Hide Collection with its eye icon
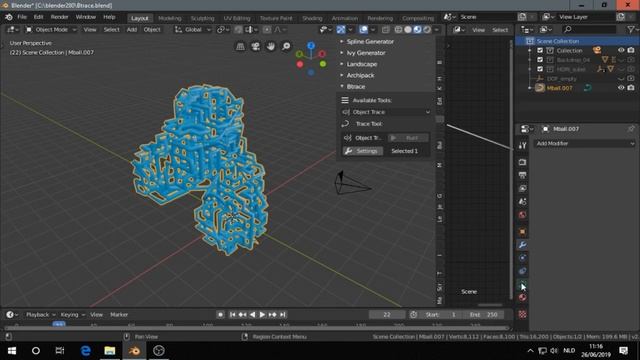640x360 pixels. point(621,50)
